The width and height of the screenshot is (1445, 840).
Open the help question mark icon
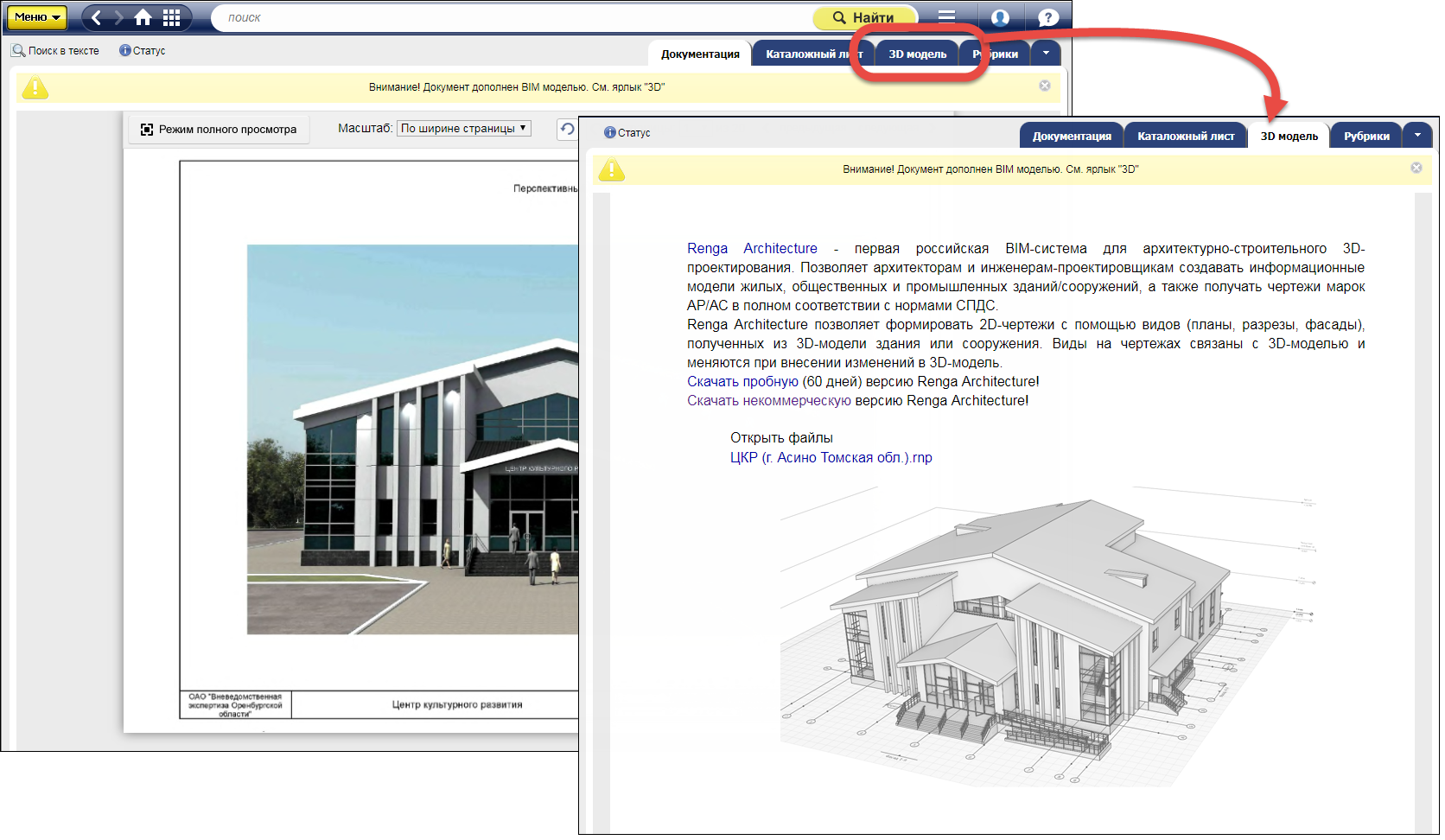coord(1047,17)
